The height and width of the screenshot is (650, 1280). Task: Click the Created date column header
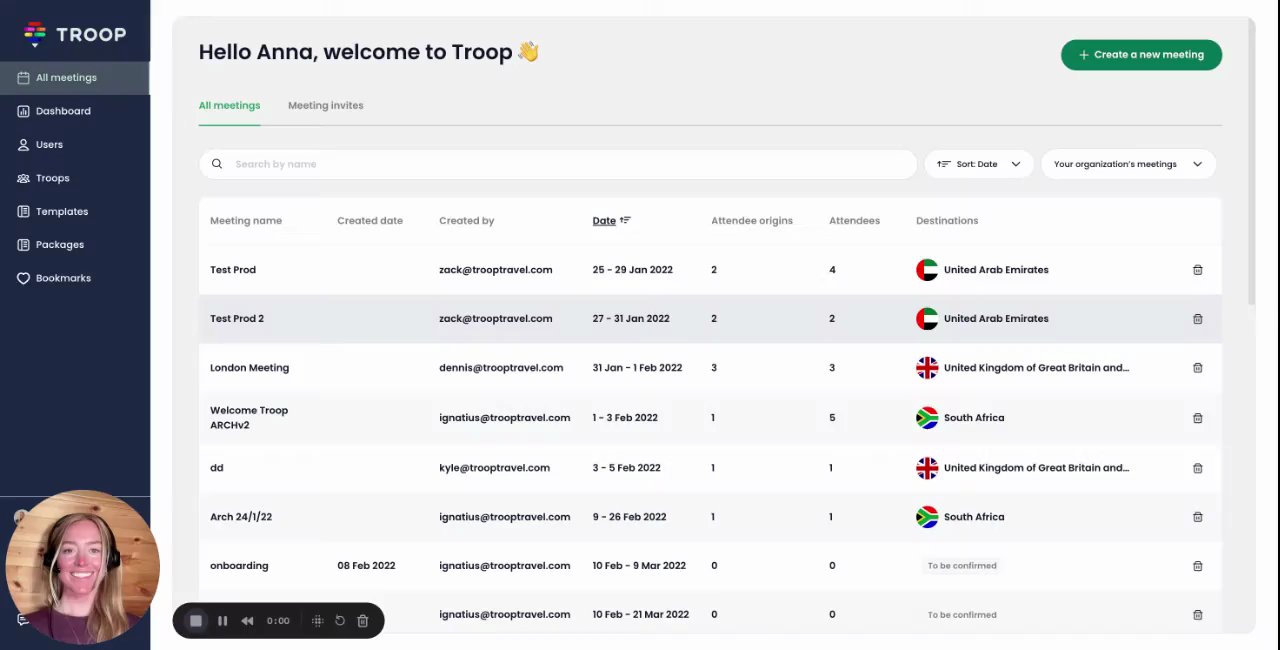coord(370,221)
